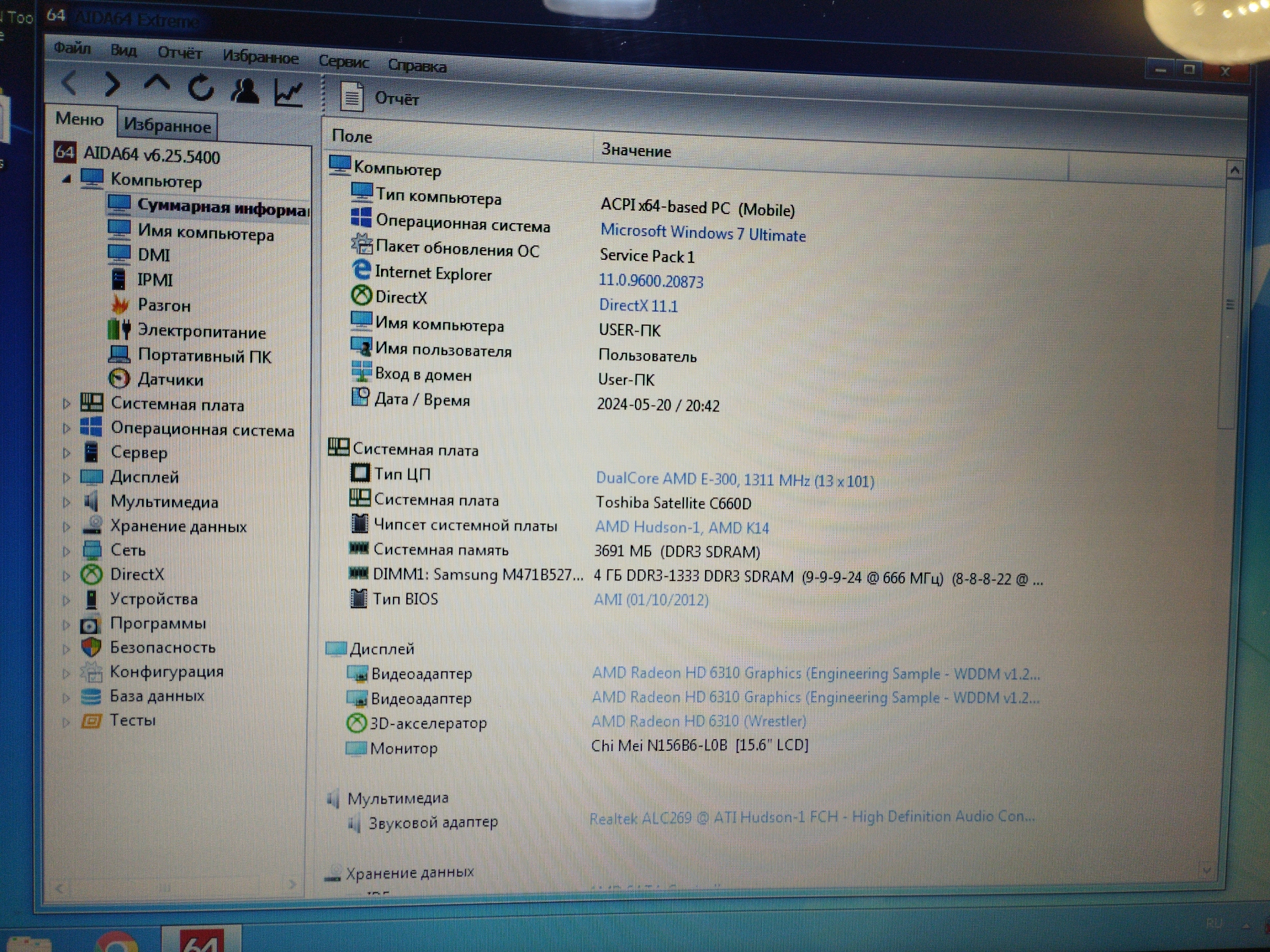The height and width of the screenshot is (952, 1270).
Task: Click the Forward navigation arrow
Action: [112, 85]
